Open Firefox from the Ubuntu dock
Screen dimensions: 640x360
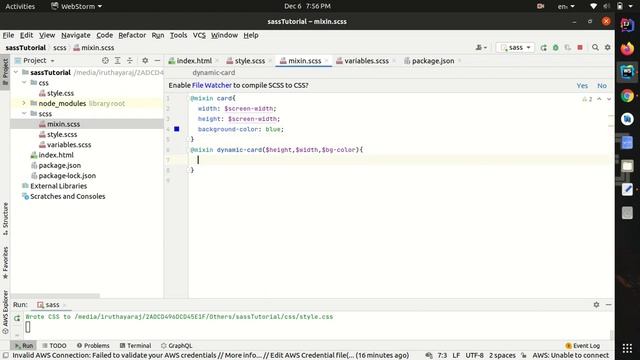[627, 49]
